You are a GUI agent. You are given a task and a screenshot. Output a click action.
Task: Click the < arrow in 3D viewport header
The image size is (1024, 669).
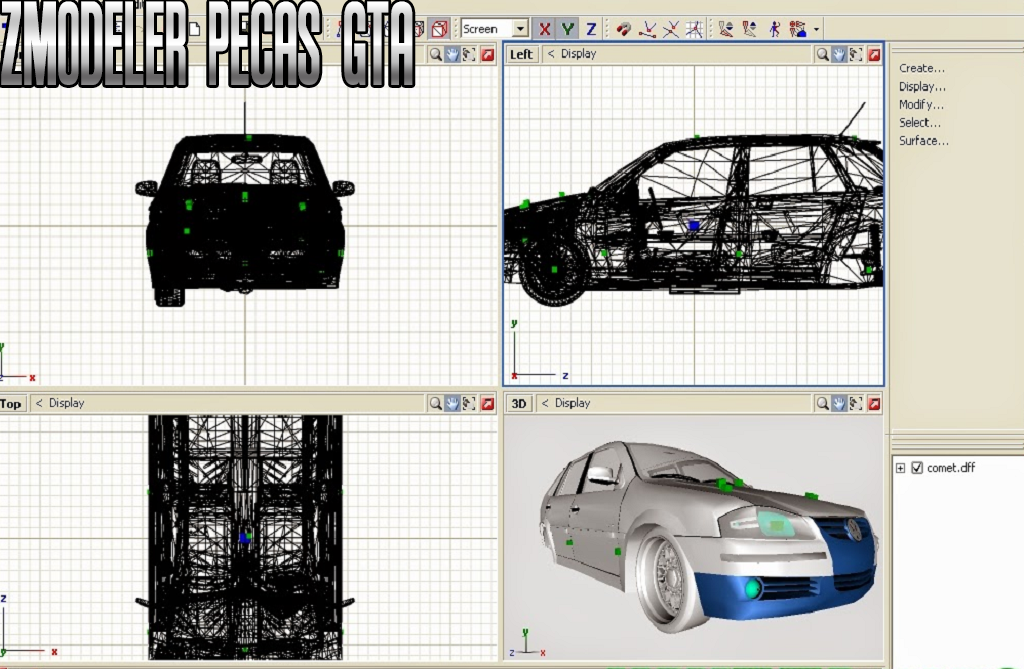[545, 403]
